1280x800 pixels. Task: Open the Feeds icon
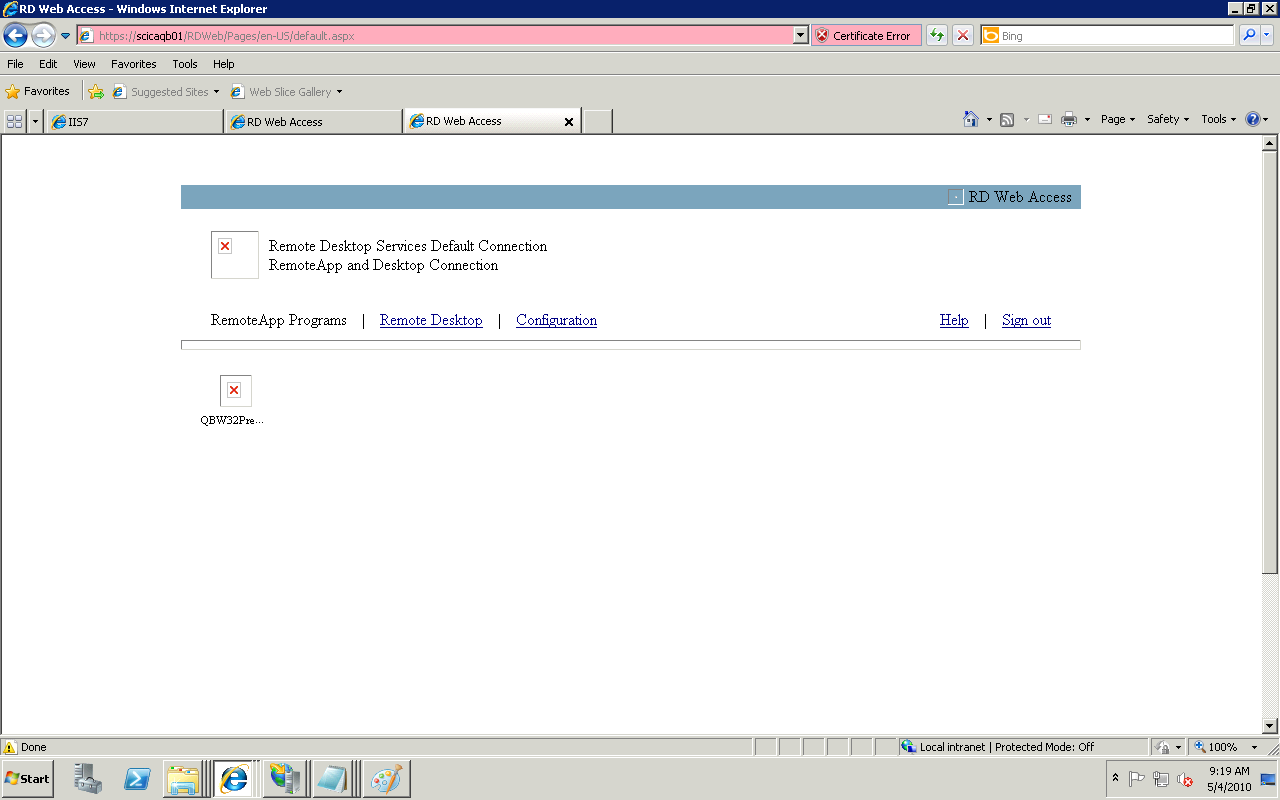click(1004, 118)
